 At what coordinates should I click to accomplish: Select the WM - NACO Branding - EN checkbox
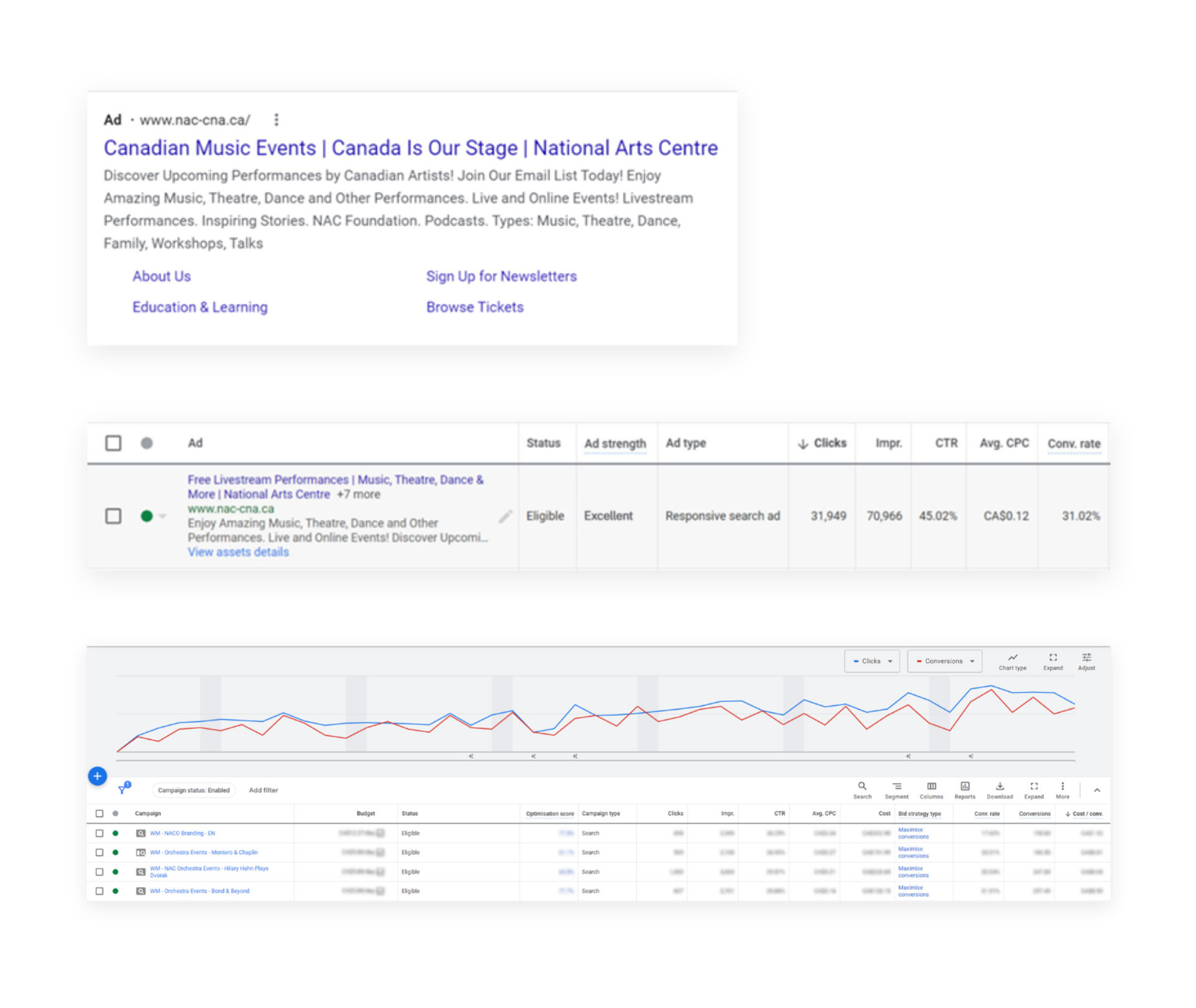[x=100, y=833]
